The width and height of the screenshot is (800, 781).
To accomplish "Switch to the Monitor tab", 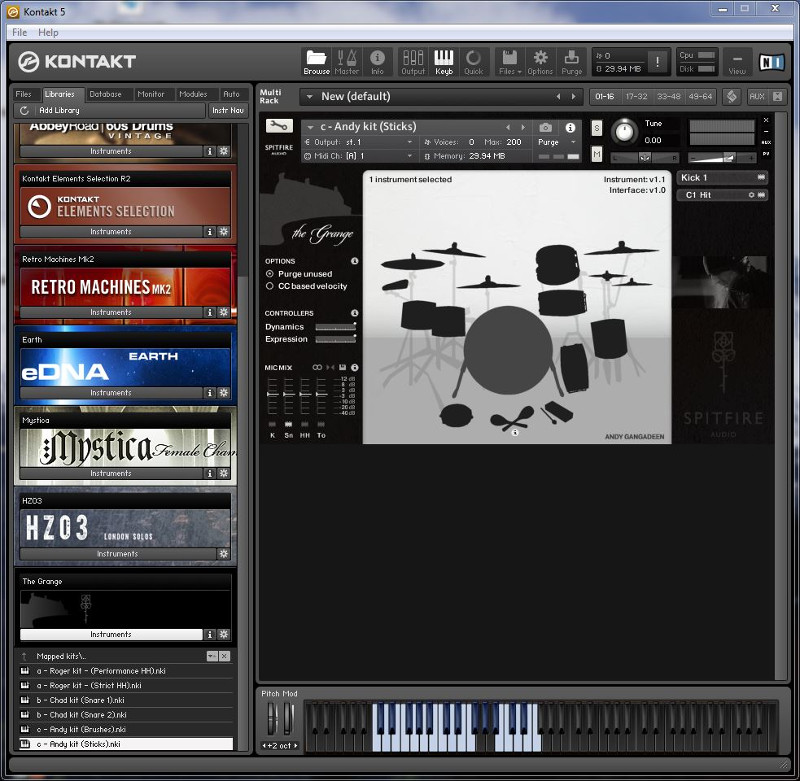I will (x=151, y=94).
